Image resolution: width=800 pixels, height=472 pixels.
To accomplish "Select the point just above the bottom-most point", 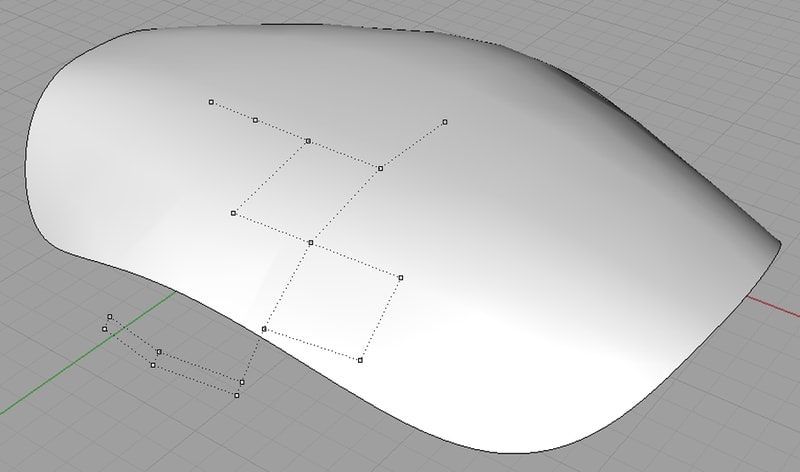I will point(242,381).
